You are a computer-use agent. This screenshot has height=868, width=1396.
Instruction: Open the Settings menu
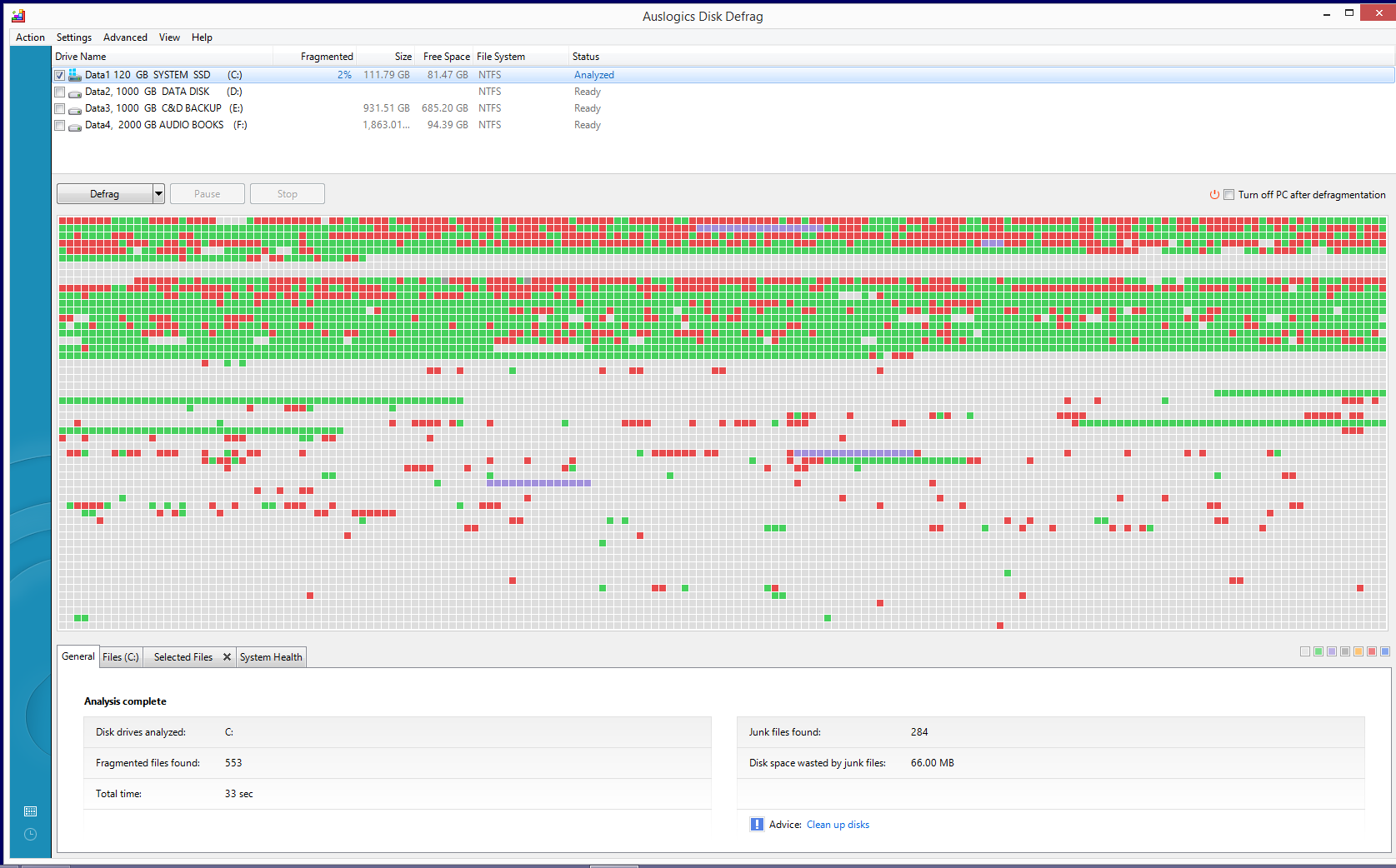[x=74, y=37]
